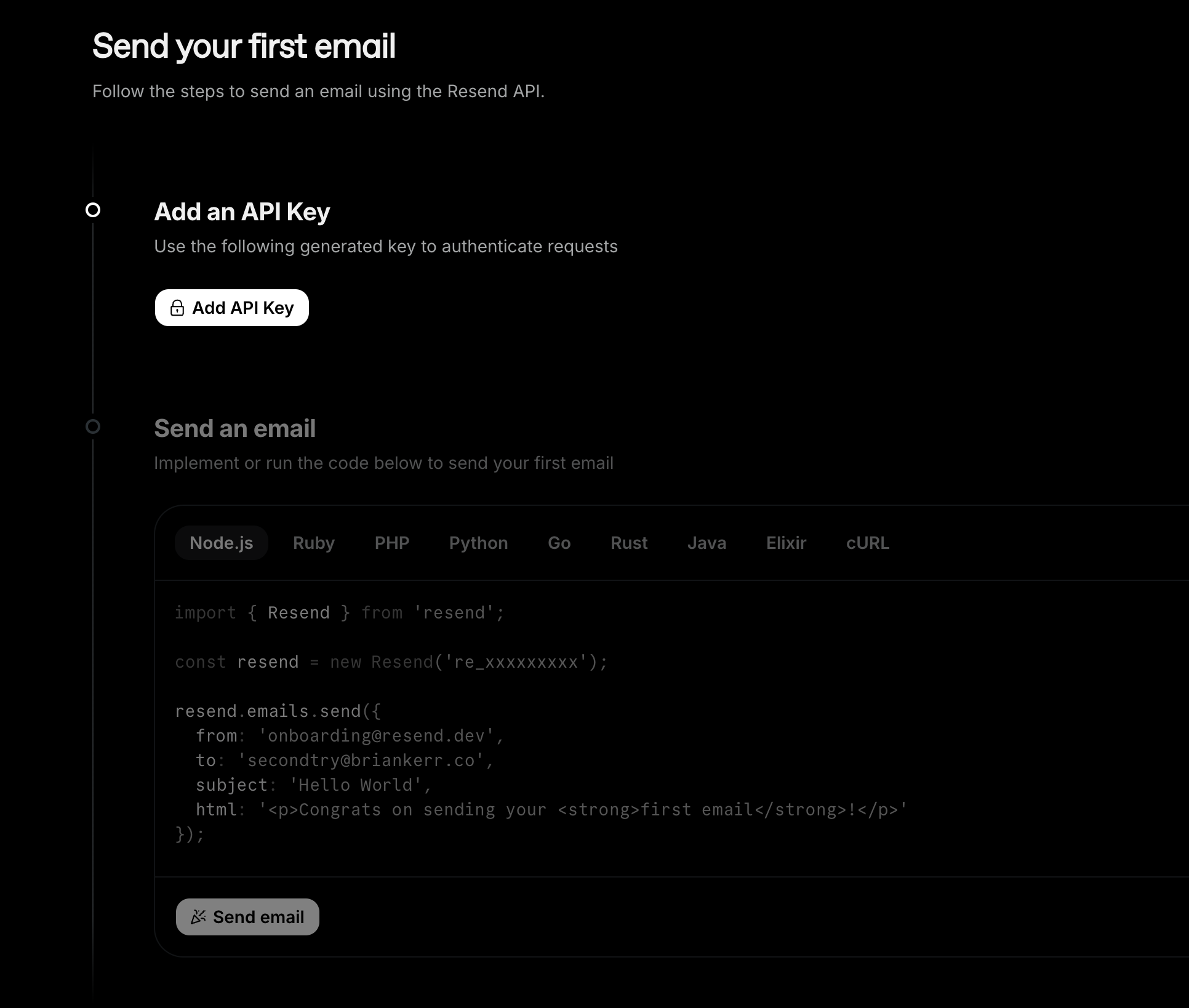Click the recipient email secondtry@briankerr.co

click(x=361, y=761)
